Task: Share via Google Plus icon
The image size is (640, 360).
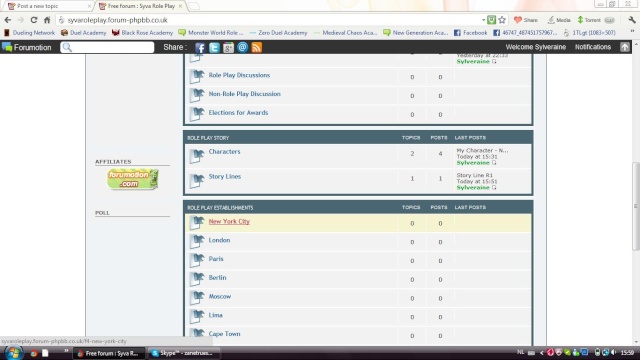Action: (x=228, y=48)
